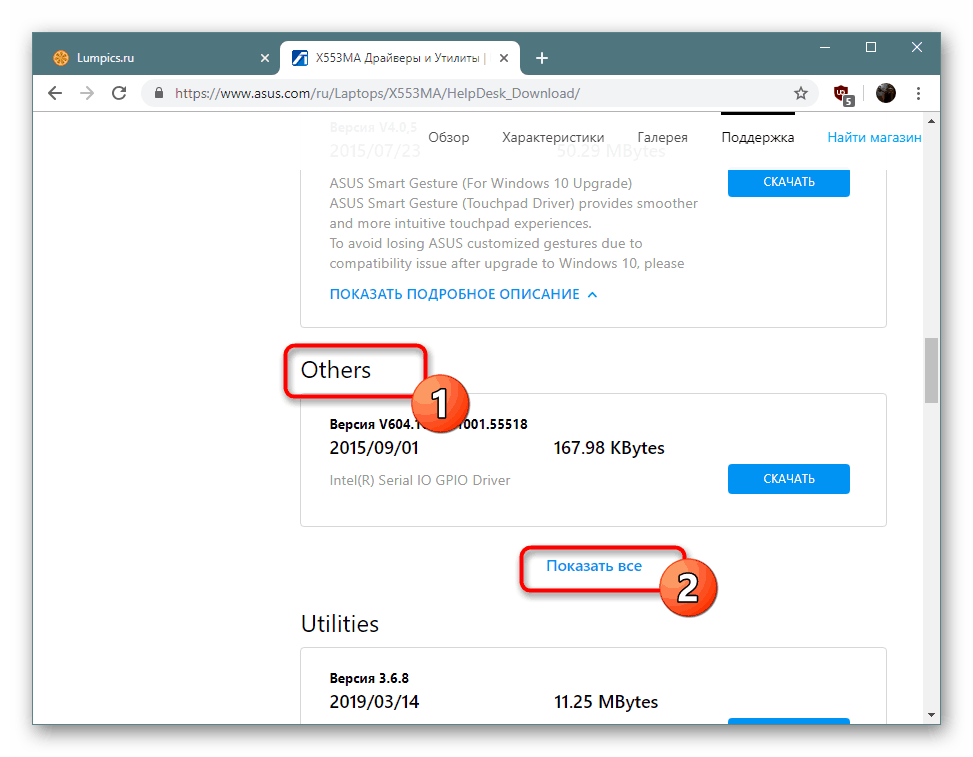Click the browser forward arrow
973x757 pixels.
[x=87, y=93]
